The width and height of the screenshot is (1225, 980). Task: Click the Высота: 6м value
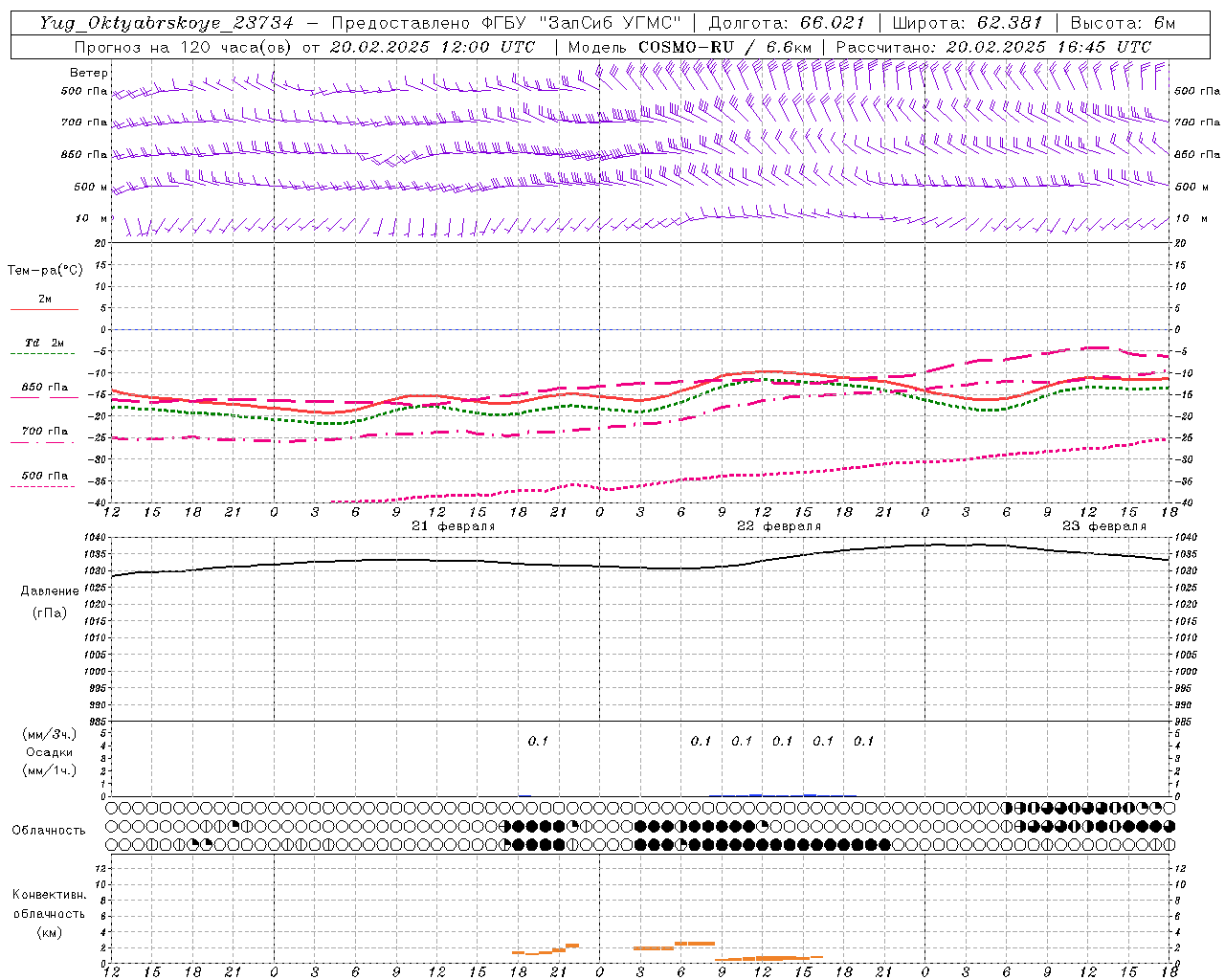point(1123,23)
